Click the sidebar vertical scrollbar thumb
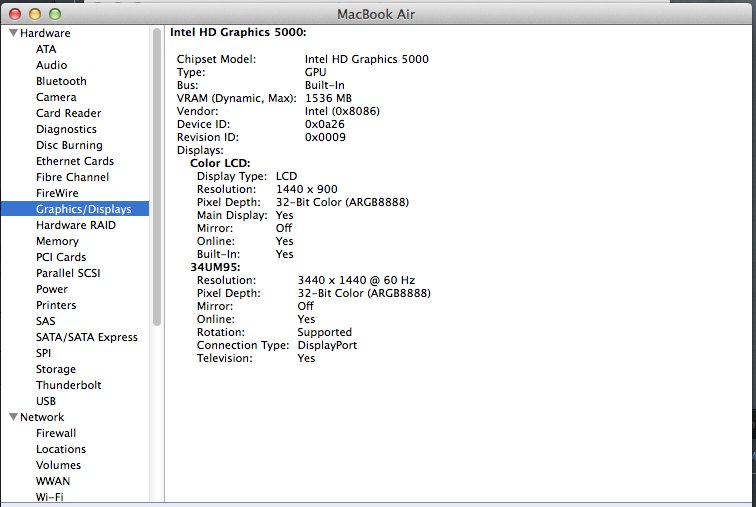Image resolution: width=756 pixels, height=507 pixels. click(157, 177)
